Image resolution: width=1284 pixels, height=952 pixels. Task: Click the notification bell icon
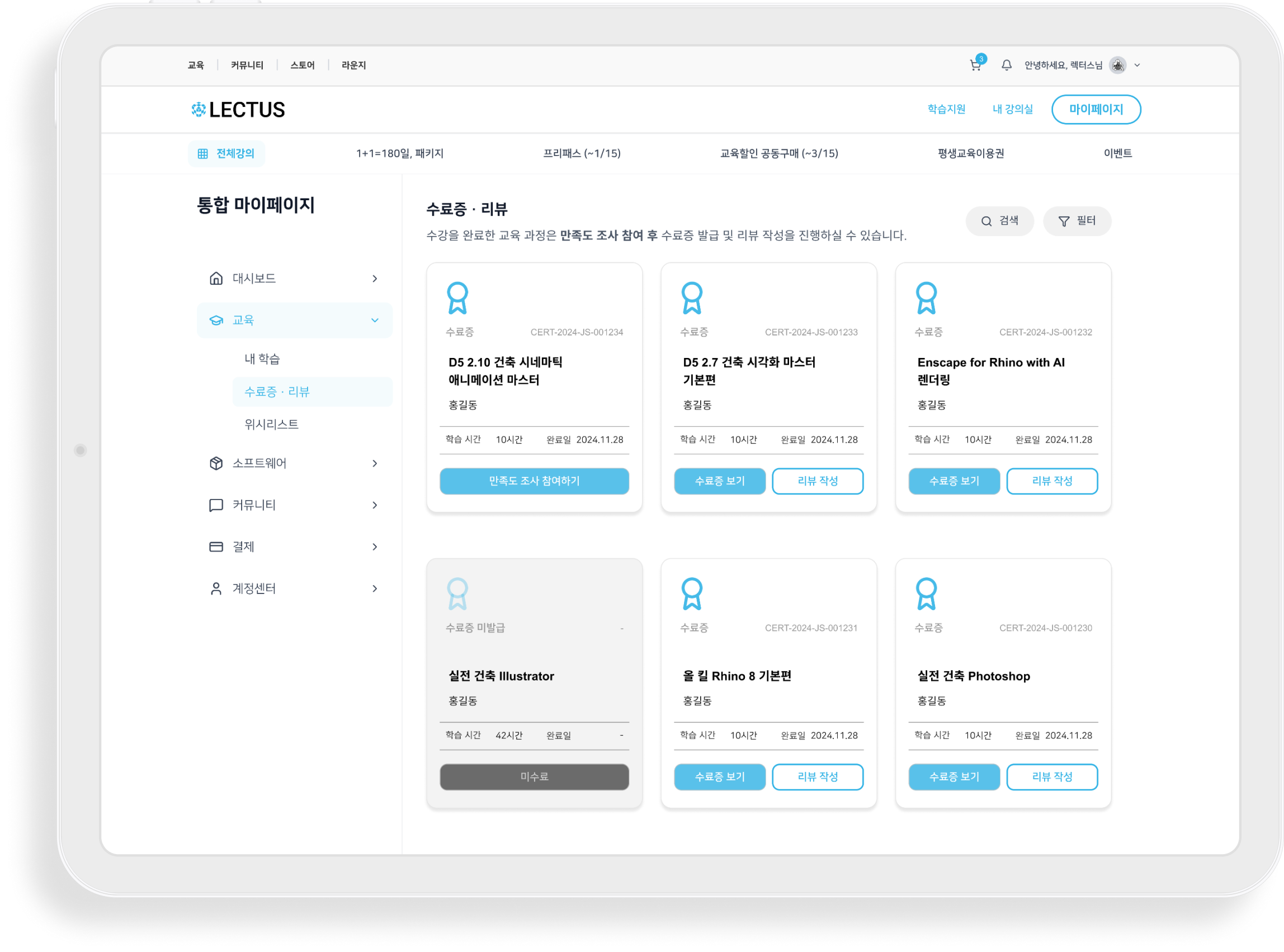(1007, 65)
